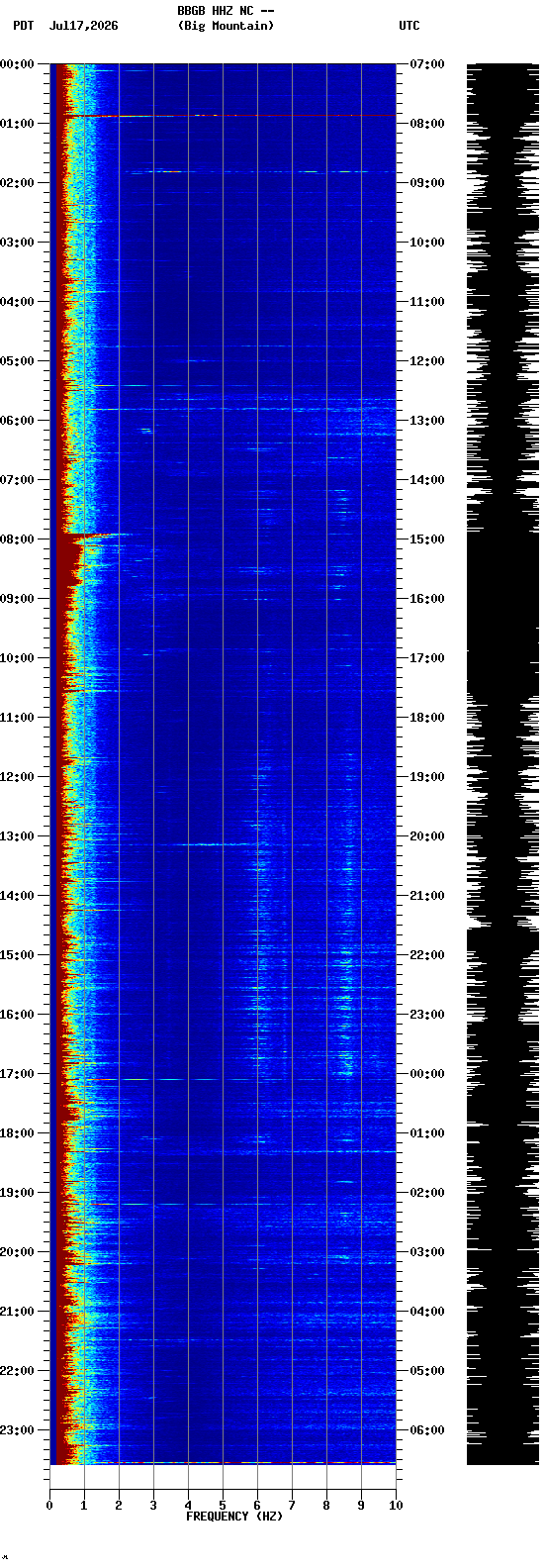Screen dimensions: 546x1568
Task: Click the station title BBGB HHZ NC --
Action: coord(226,11)
